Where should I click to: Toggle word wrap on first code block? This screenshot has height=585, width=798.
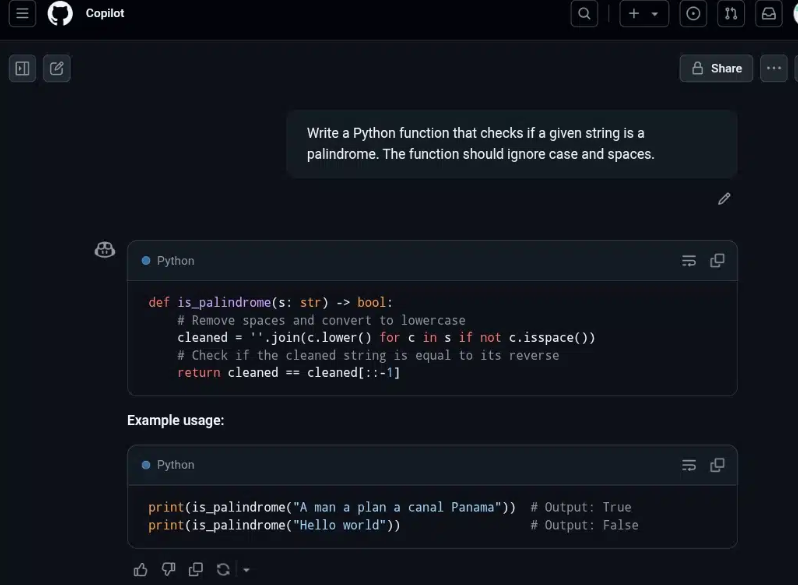pos(689,261)
